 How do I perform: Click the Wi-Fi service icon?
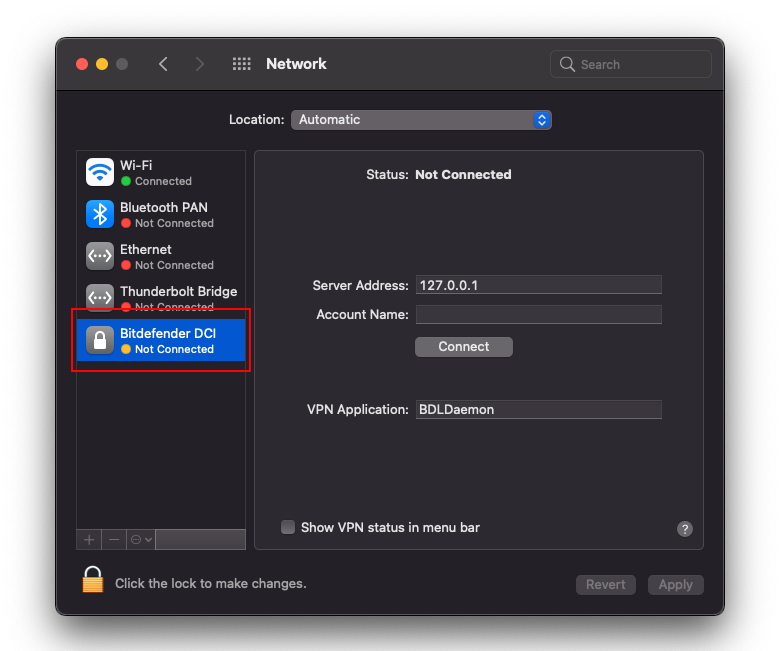click(x=100, y=173)
